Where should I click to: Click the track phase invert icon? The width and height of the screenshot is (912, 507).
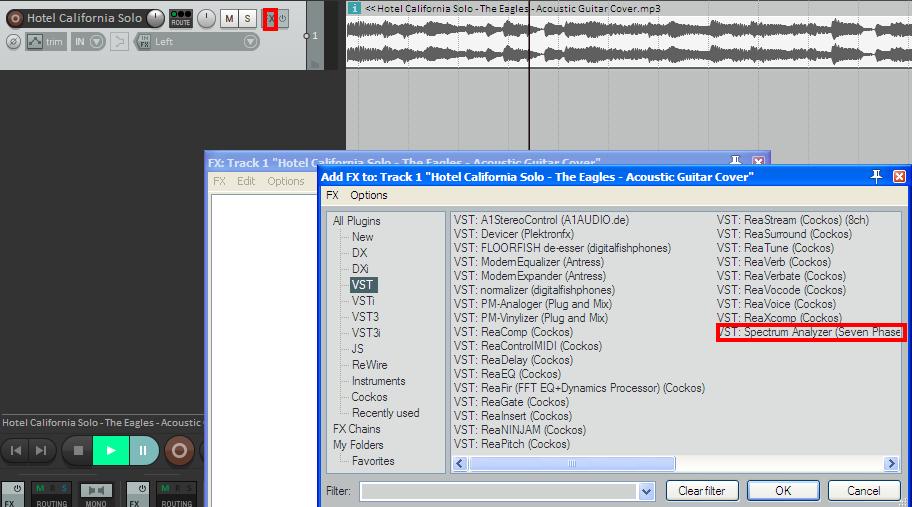[13, 42]
